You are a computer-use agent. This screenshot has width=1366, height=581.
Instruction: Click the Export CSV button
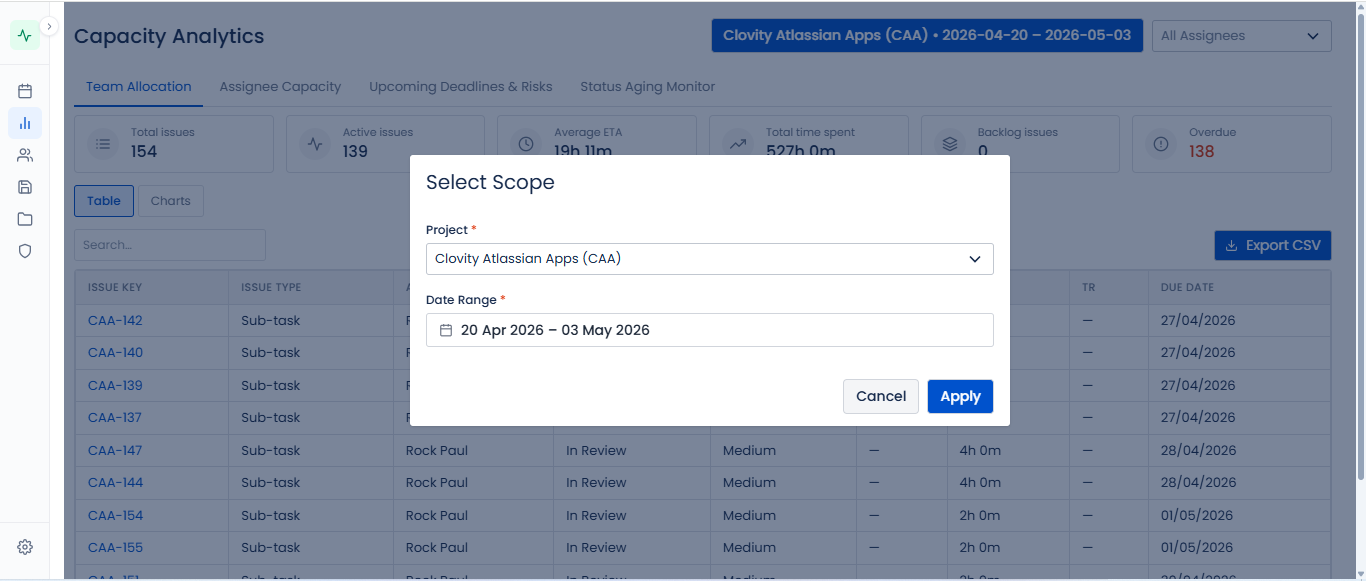point(1273,245)
